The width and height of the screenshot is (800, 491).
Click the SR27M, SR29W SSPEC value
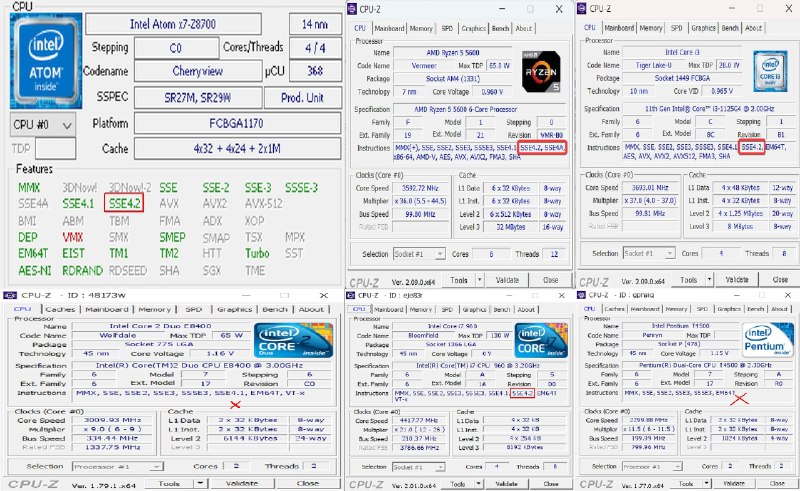click(x=198, y=97)
